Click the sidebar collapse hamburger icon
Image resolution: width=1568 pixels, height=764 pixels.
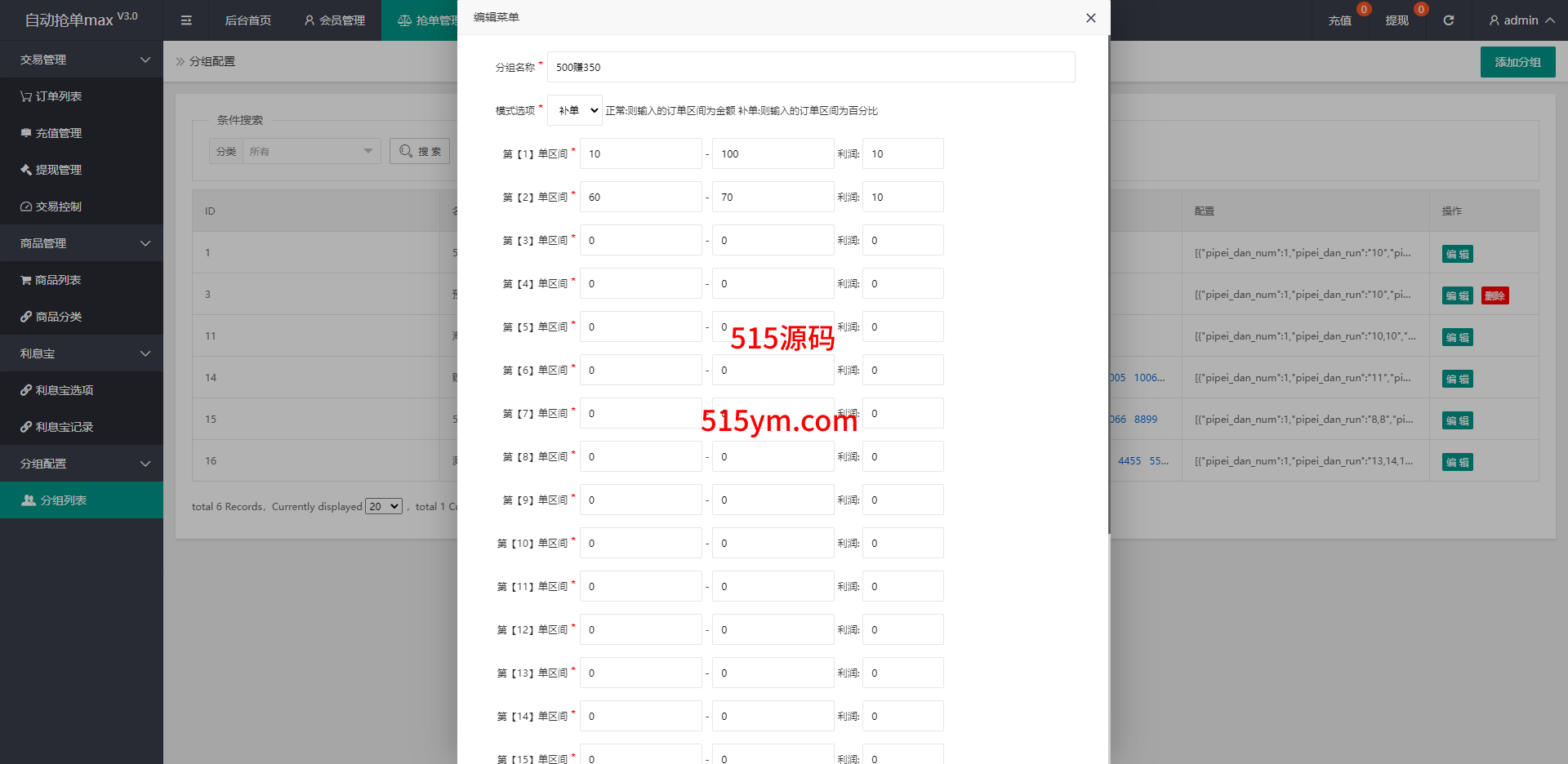click(x=186, y=20)
